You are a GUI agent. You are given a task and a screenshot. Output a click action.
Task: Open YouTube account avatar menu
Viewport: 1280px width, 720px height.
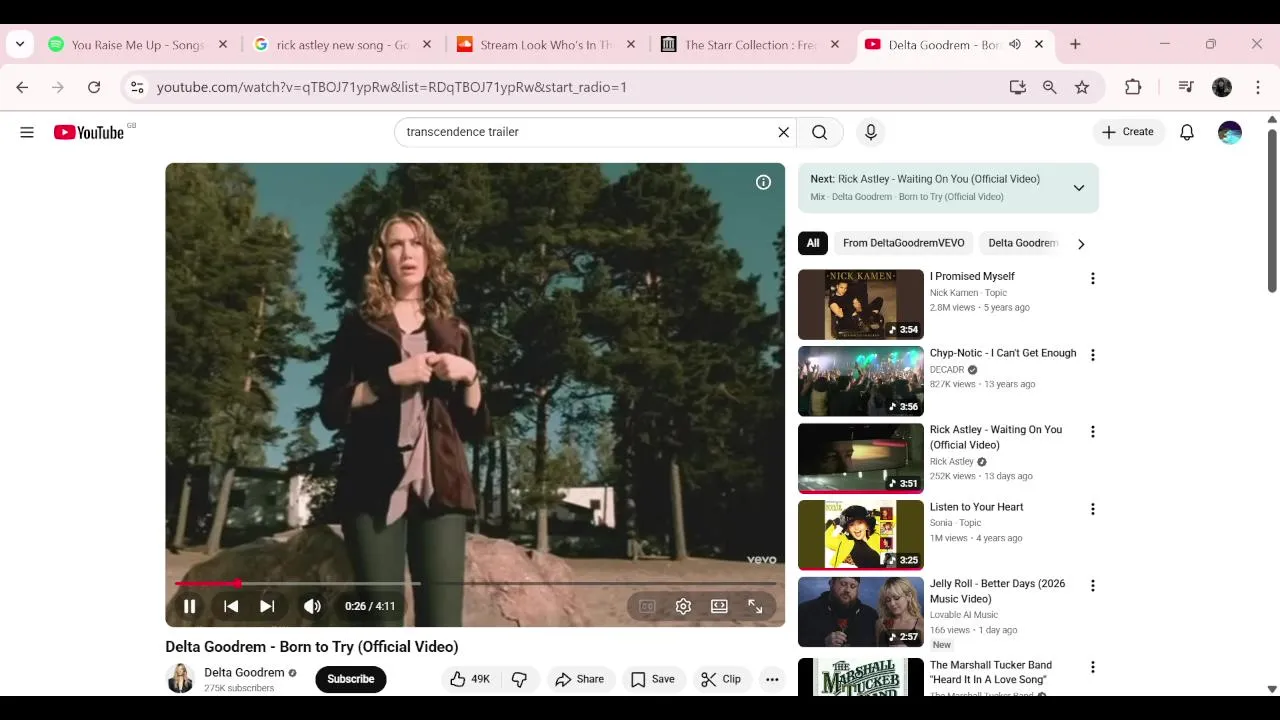(x=1230, y=132)
